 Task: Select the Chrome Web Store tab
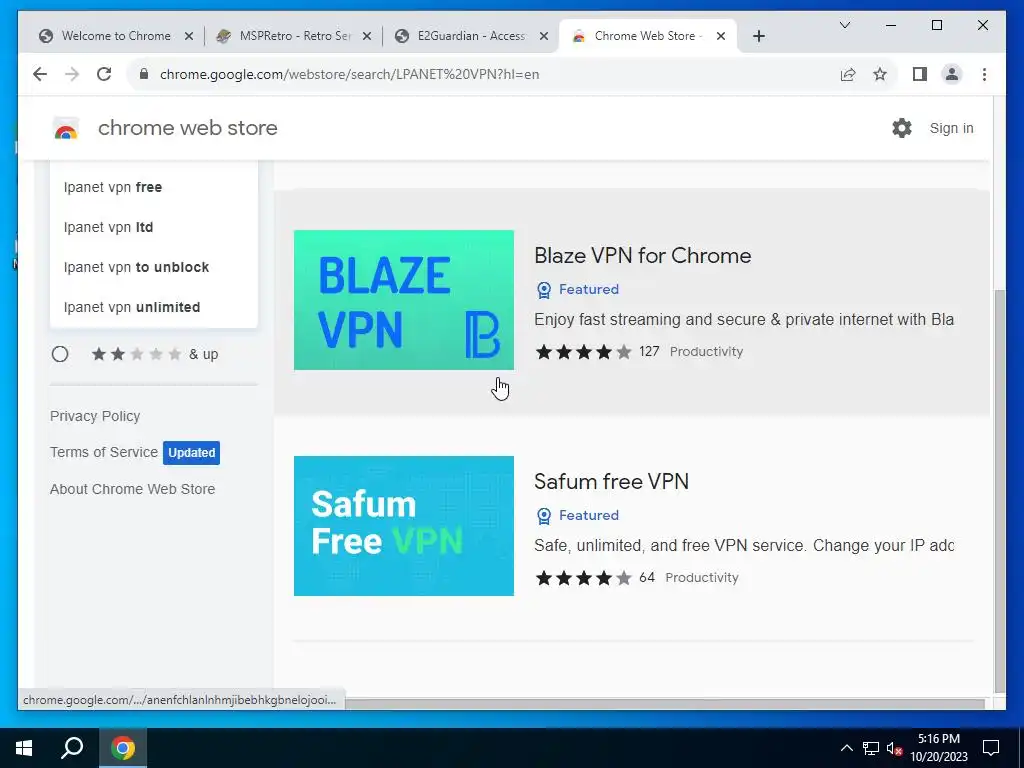click(647, 36)
